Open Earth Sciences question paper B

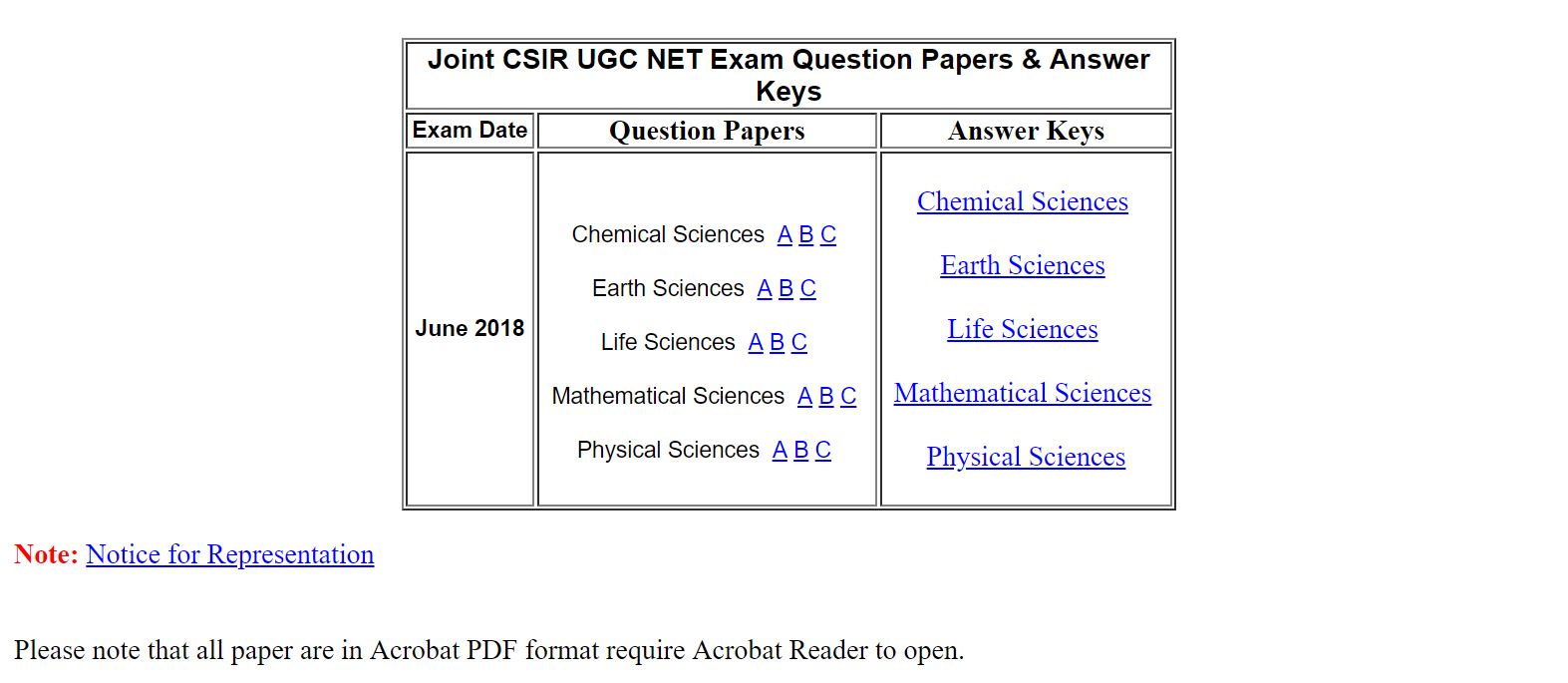point(786,289)
